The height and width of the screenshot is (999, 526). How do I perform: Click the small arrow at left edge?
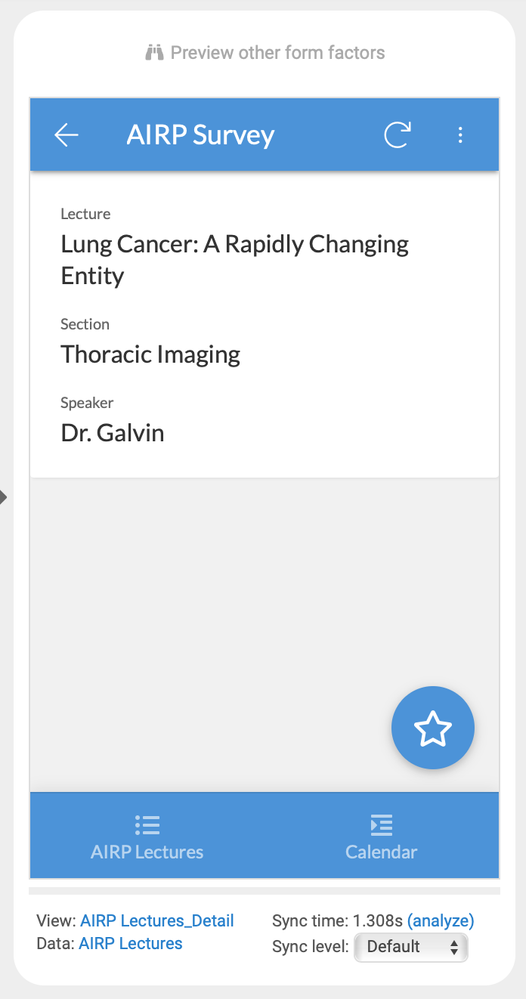point(3,497)
